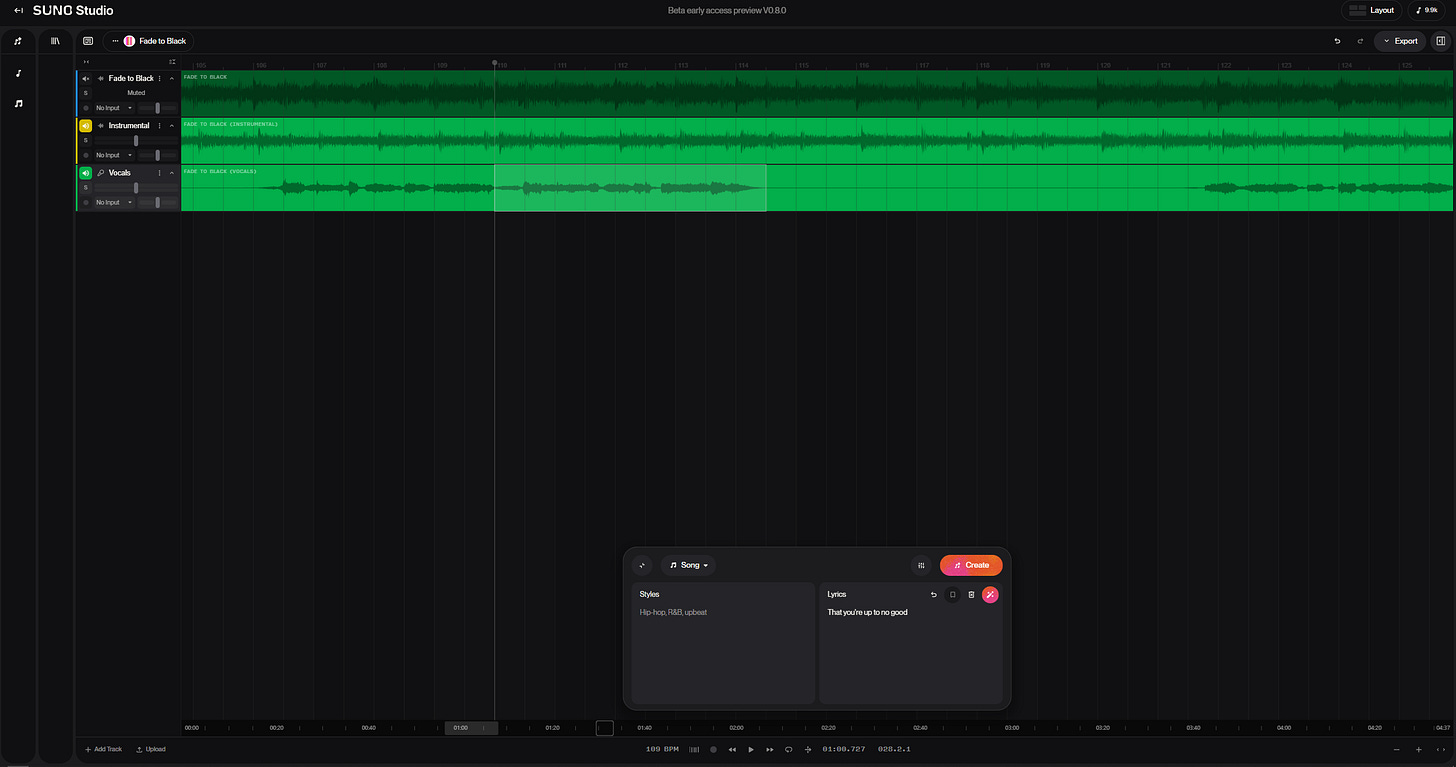Click the Upload button
This screenshot has width=1456, height=767.
point(151,749)
